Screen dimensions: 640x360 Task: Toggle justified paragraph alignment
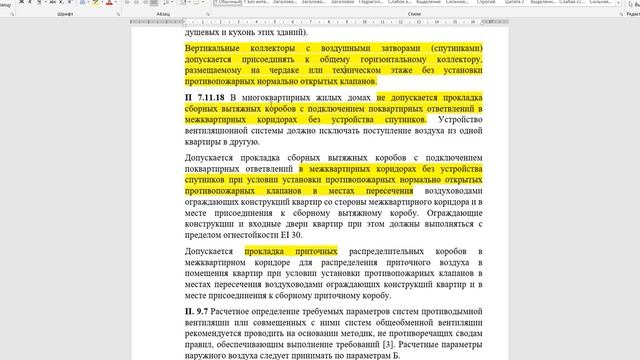(x=154, y=2)
